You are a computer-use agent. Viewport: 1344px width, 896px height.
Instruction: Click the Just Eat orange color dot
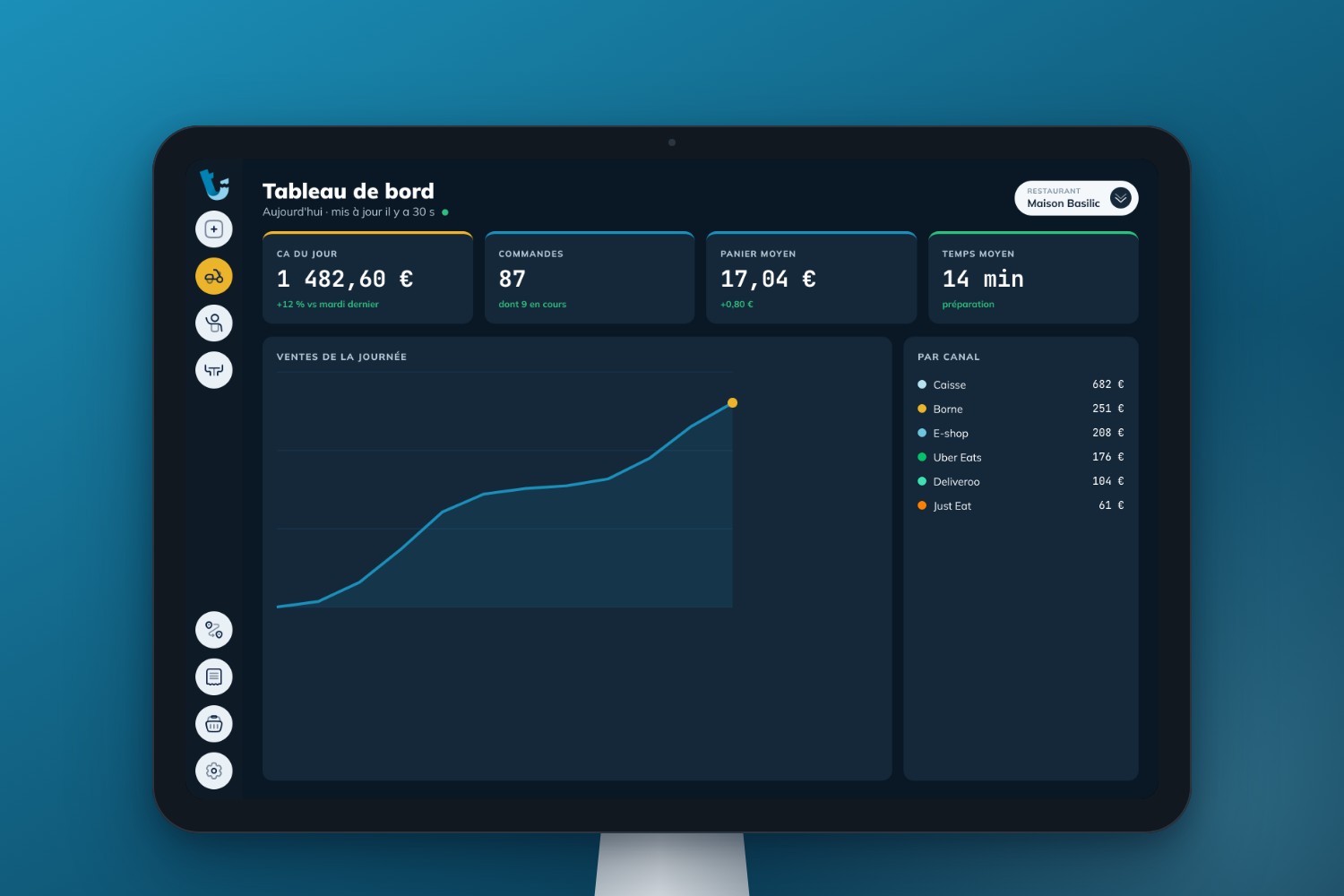(x=922, y=505)
